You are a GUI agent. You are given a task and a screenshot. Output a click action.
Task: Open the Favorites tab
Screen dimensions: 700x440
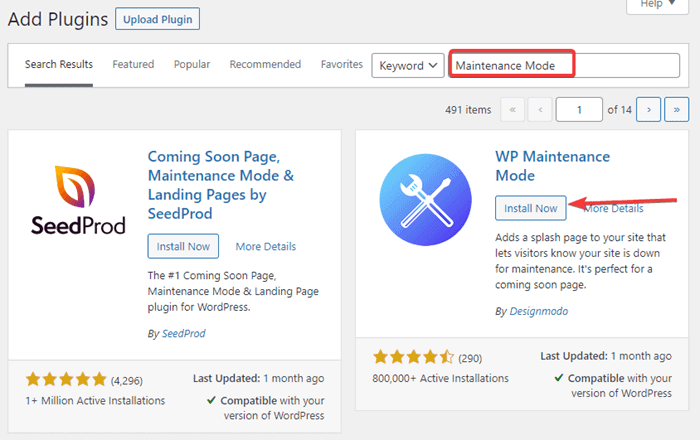pyautogui.click(x=342, y=65)
